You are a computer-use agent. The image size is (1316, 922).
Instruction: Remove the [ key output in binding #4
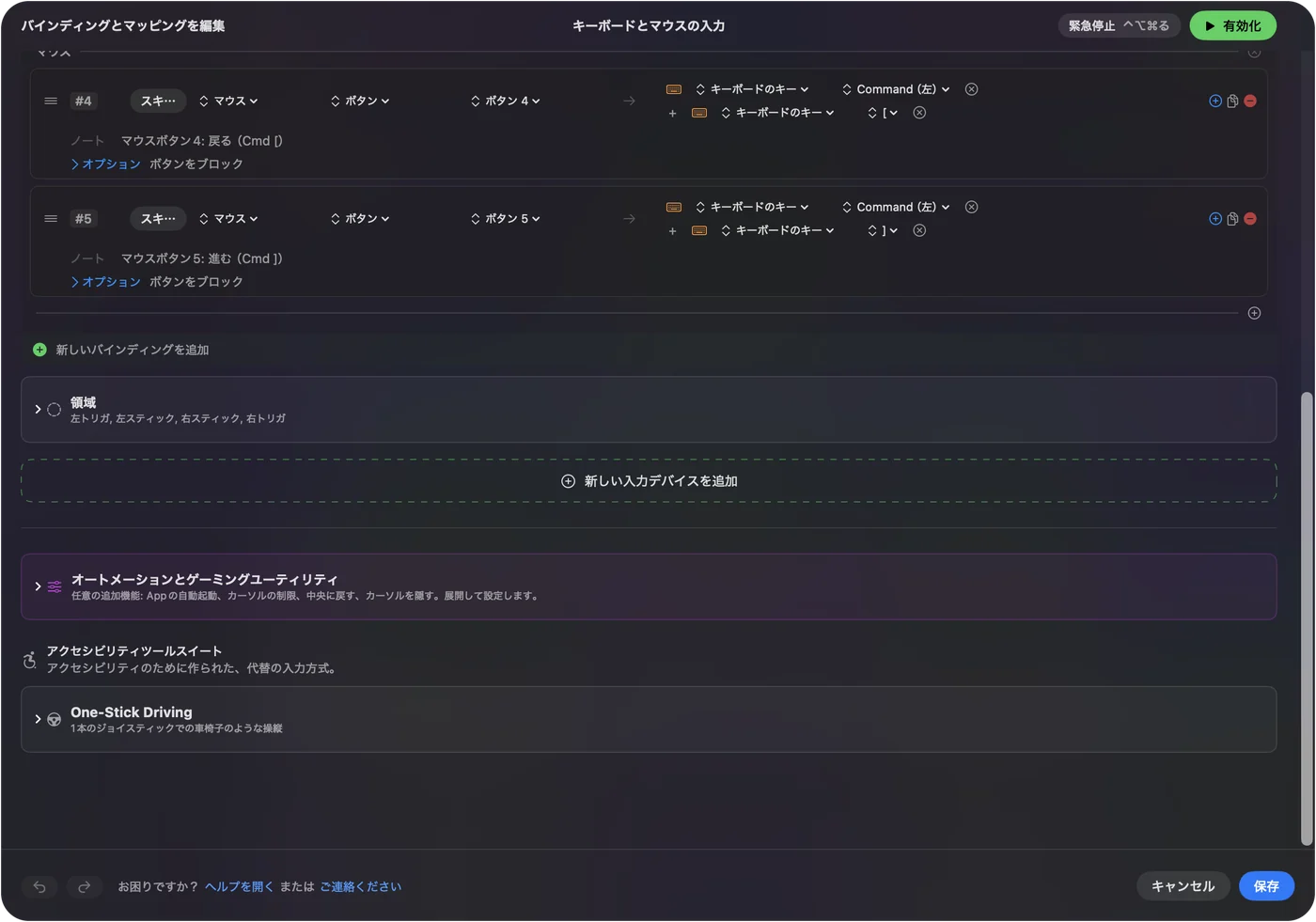919,113
